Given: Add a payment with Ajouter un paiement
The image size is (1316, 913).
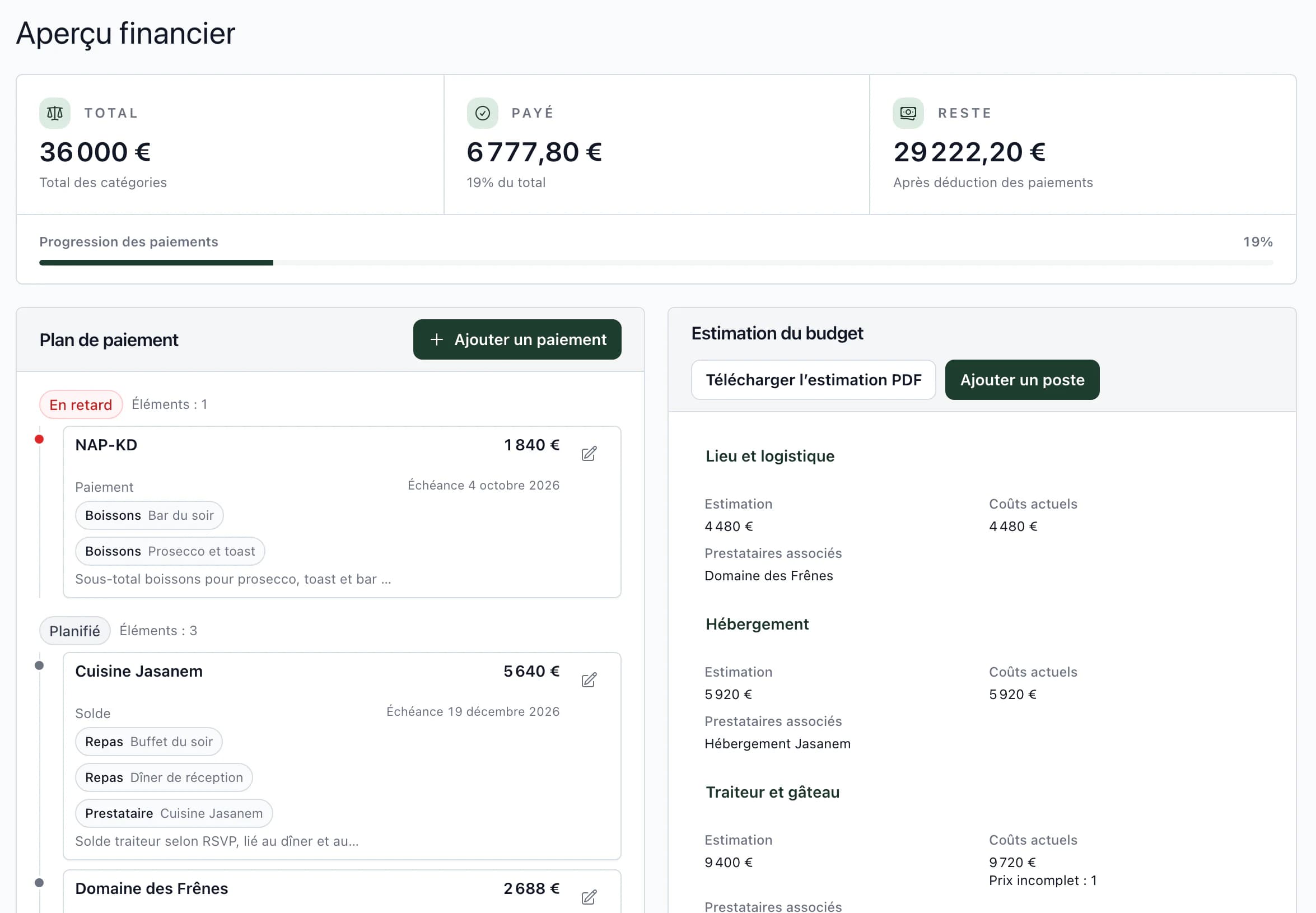Looking at the screenshot, I should pos(517,340).
